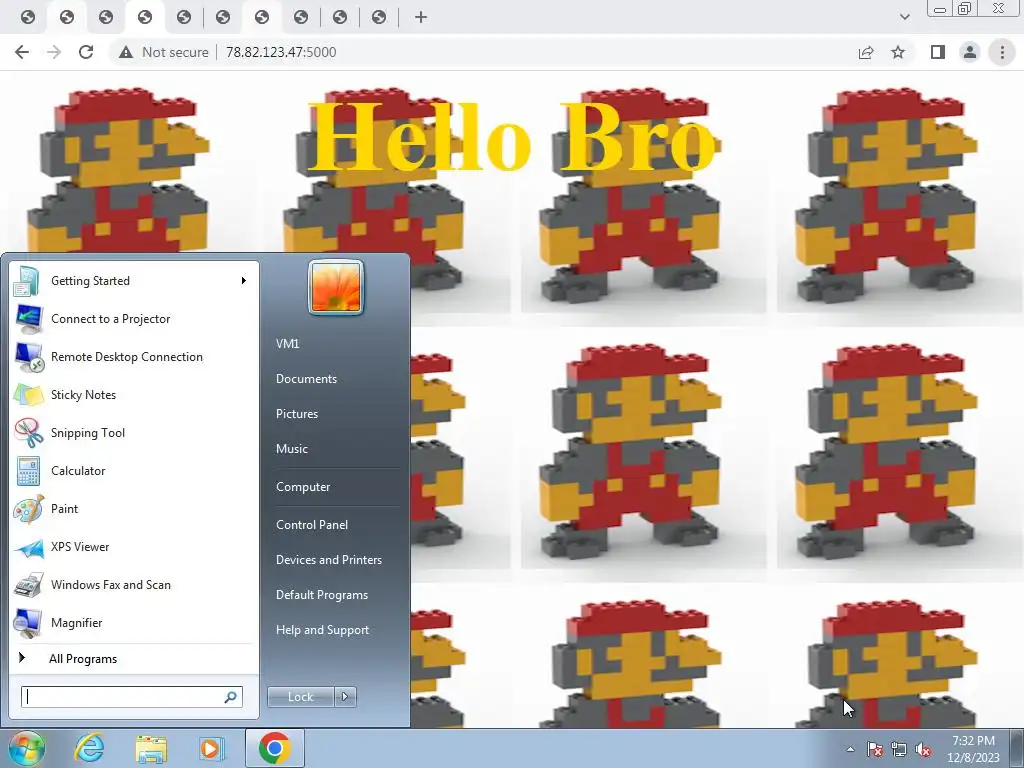Open the shutdown options arrow next to Lock
The width and height of the screenshot is (1024, 768).
pos(345,697)
